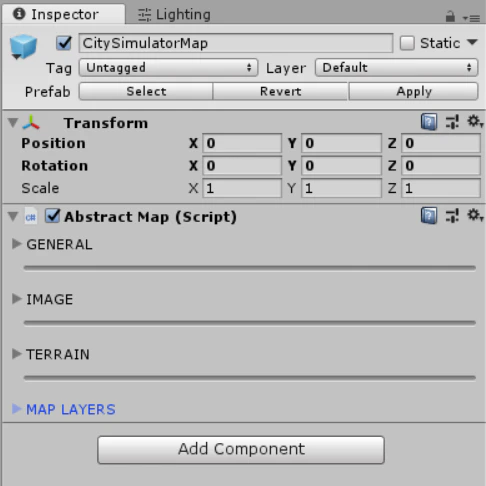Click the blue cube GameObject icon
Screen dimensions: 486x486
(x=23, y=46)
